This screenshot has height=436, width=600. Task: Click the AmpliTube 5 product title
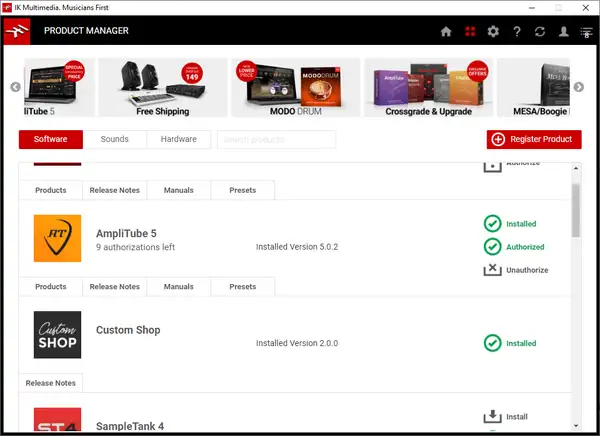pos(126,233)
